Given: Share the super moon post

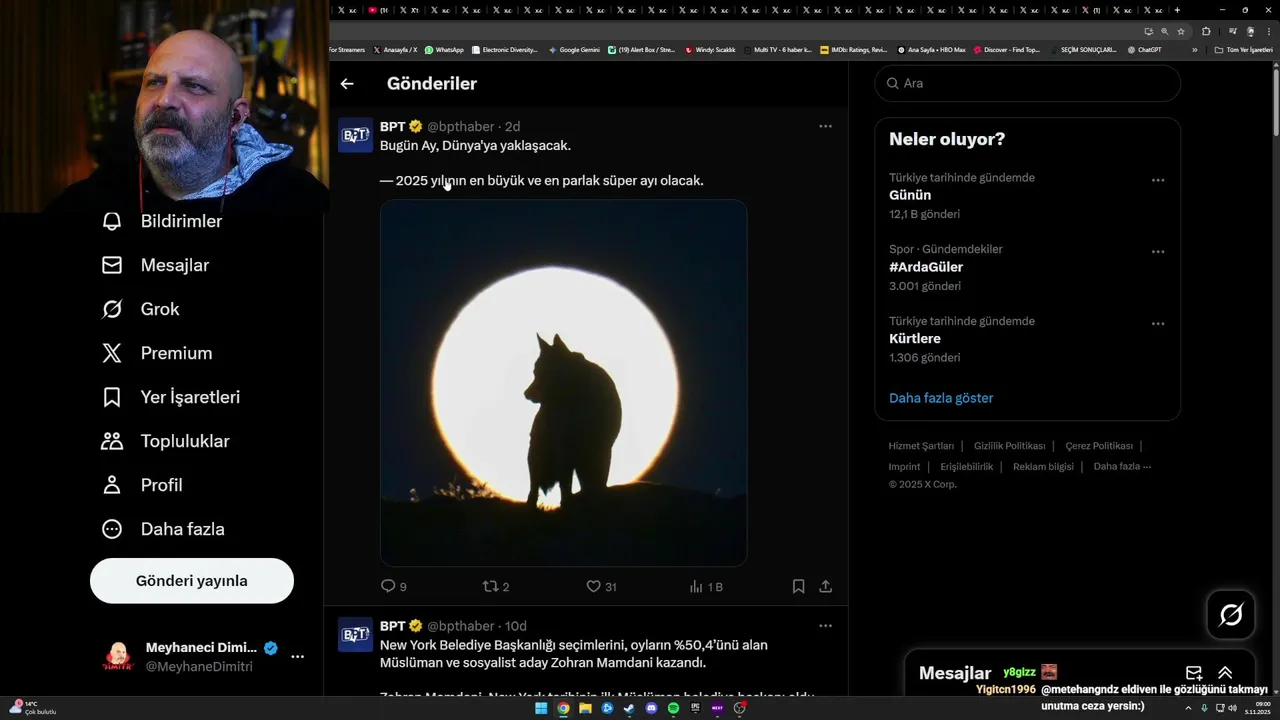Looking at the screenshot, I should point(826,587).
